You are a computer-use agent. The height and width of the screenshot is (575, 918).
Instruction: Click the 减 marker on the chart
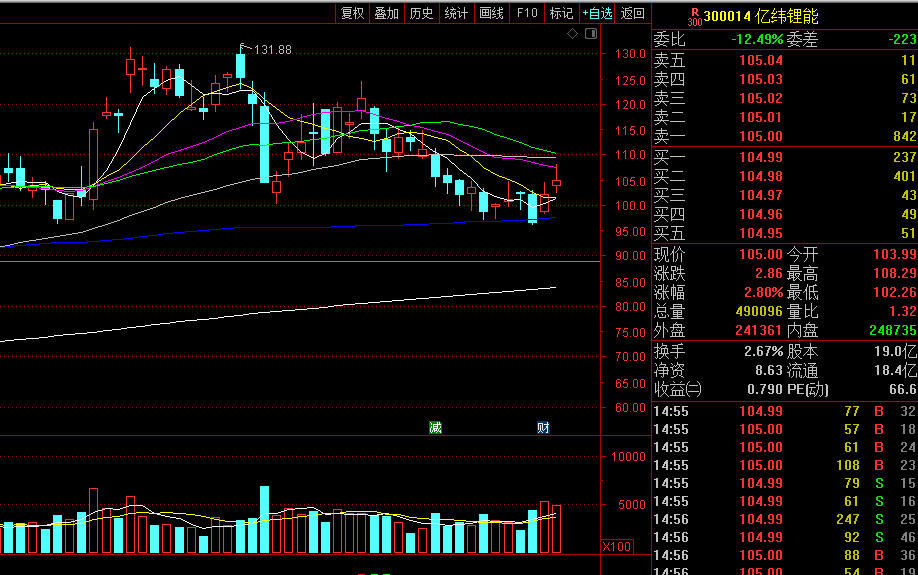click(435, 428)
